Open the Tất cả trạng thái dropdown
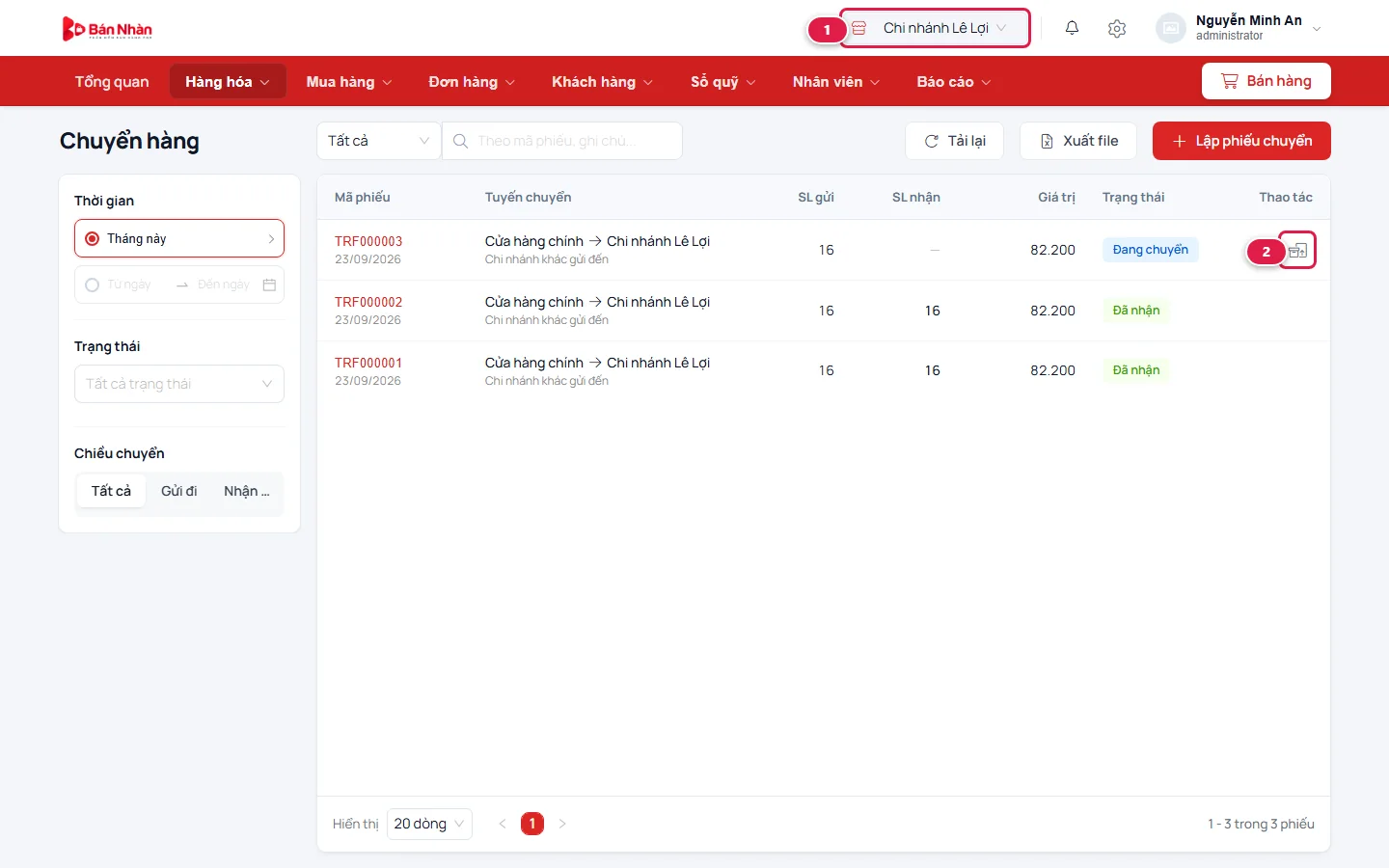The image size is (1389, 868). [x=179, y=384]
